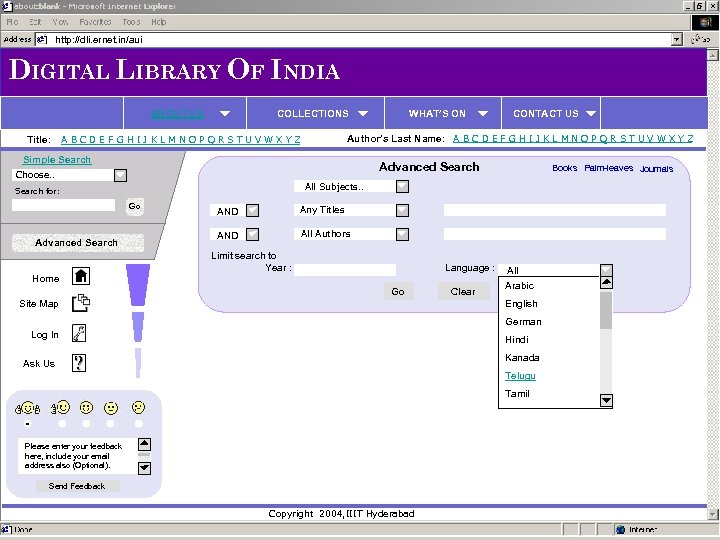Image resolution: width=720 pixels, height=540 pixels.
Task: Select radio button under fourth smiley
Action: point(111,424)
